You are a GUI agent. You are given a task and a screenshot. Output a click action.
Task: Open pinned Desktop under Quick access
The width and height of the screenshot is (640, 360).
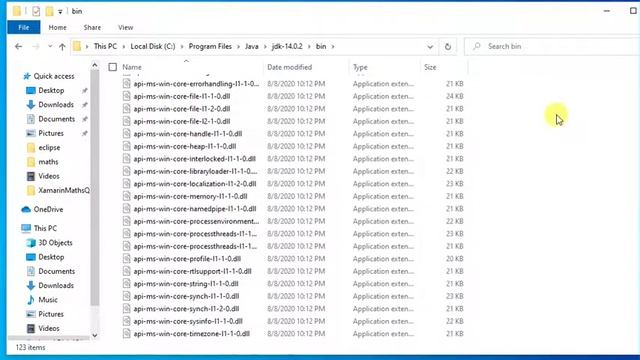(x=51, y=90)
